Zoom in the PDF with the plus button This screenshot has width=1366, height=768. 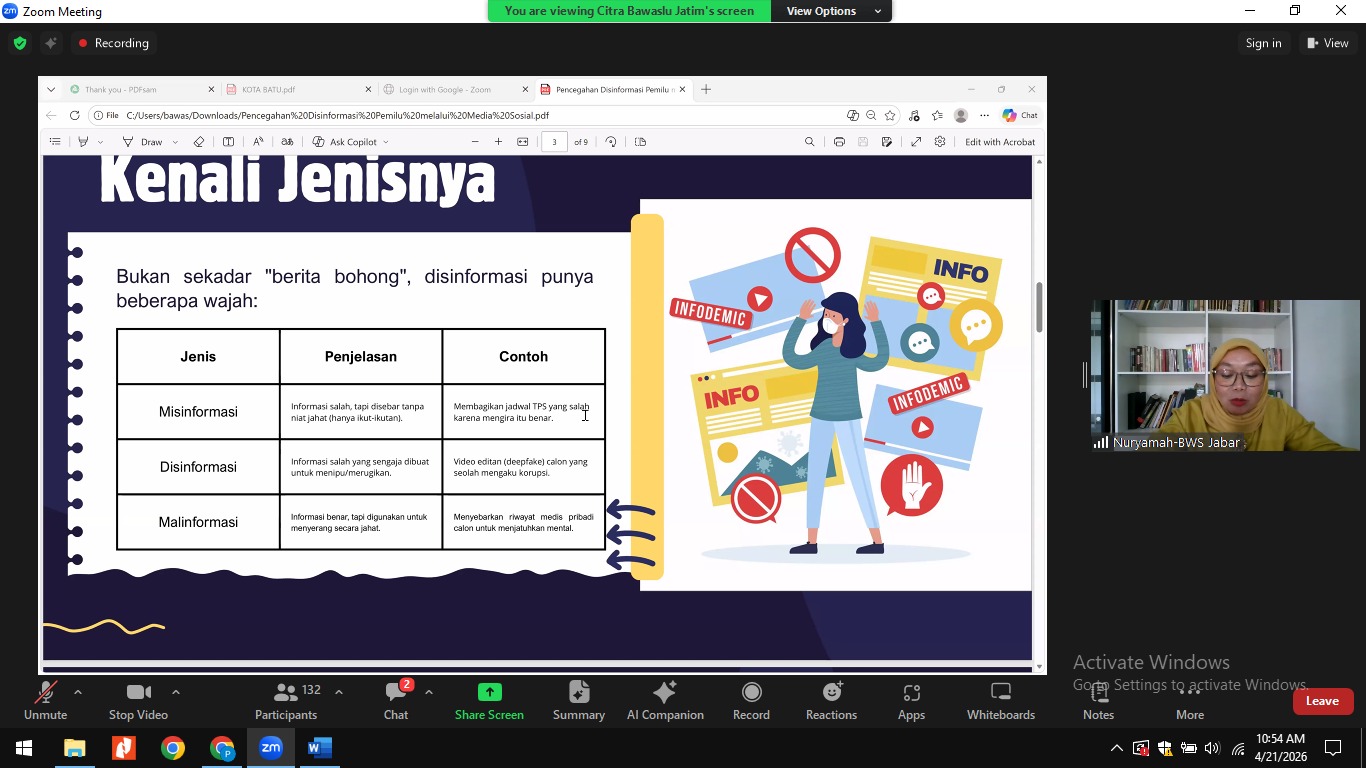[x=498, y=142]
